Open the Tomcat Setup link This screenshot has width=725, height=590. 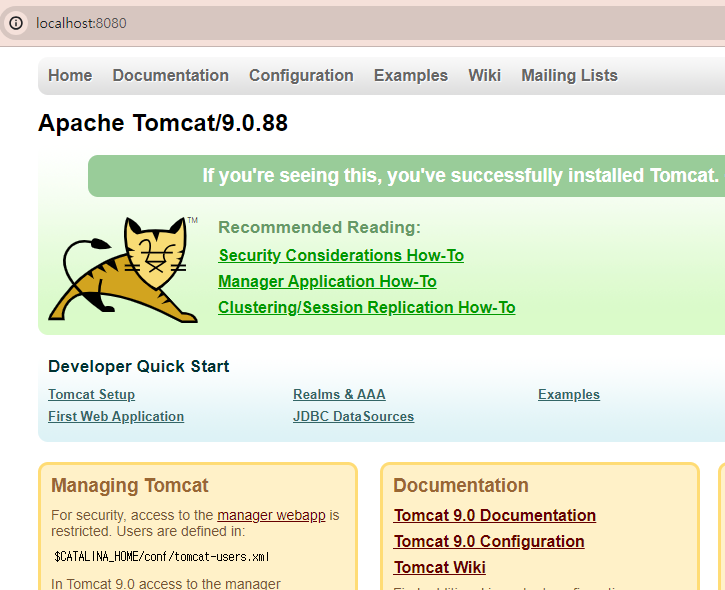pyautogui.click(x=92, y=394)
